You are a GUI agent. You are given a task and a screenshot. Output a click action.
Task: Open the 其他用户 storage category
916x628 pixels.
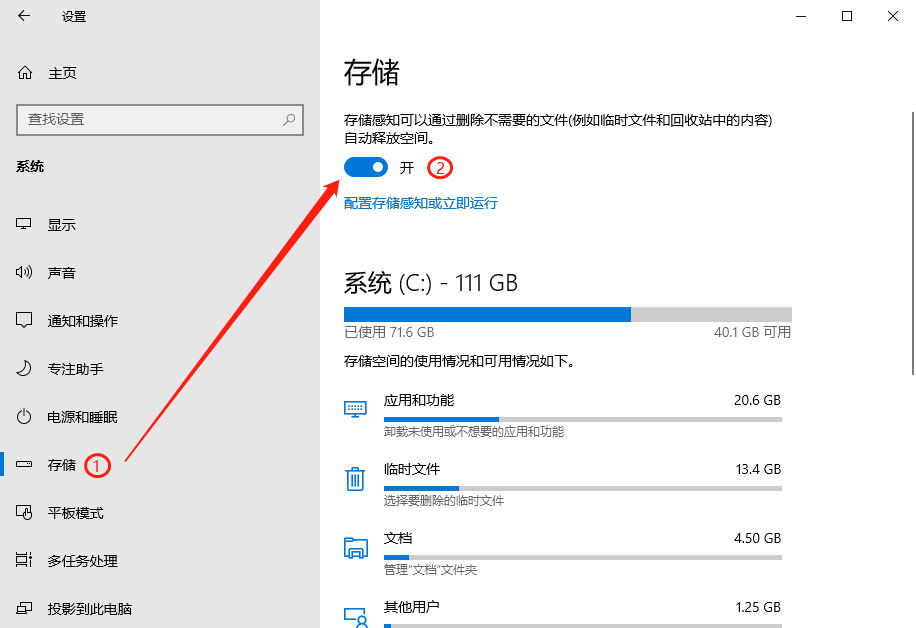[x=563, y=612]
